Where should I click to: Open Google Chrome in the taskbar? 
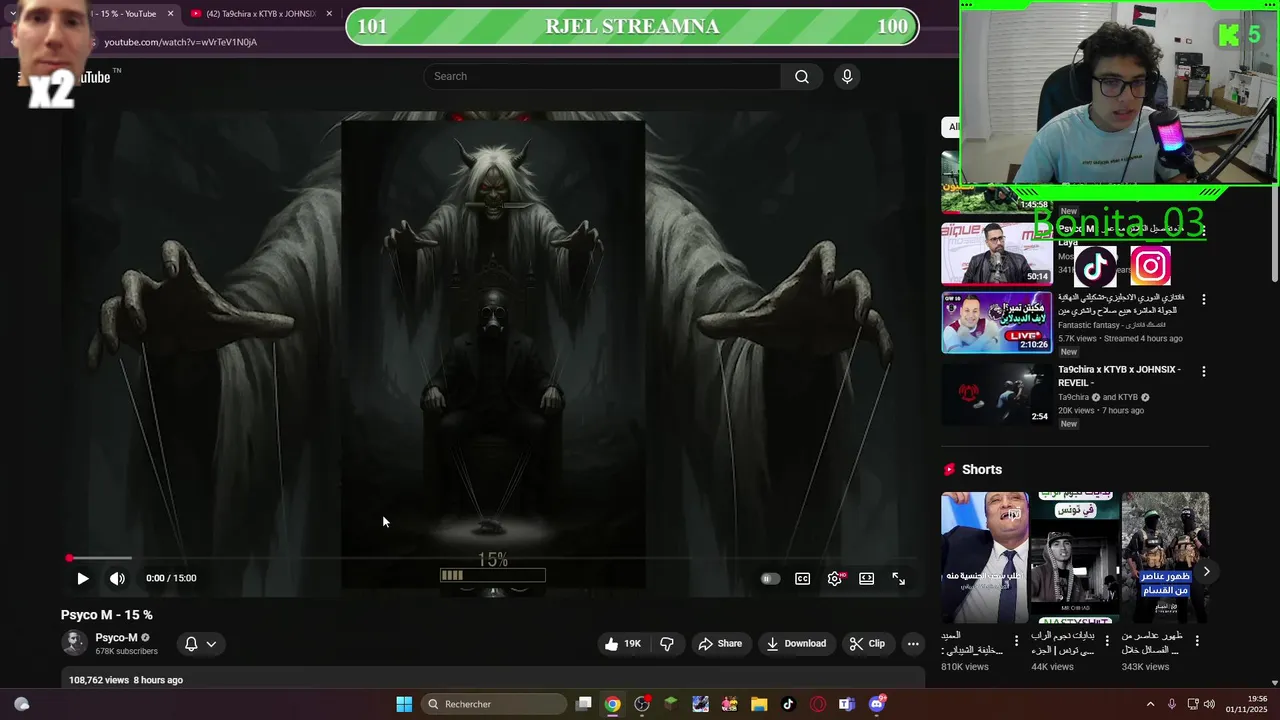coord(612,704)
